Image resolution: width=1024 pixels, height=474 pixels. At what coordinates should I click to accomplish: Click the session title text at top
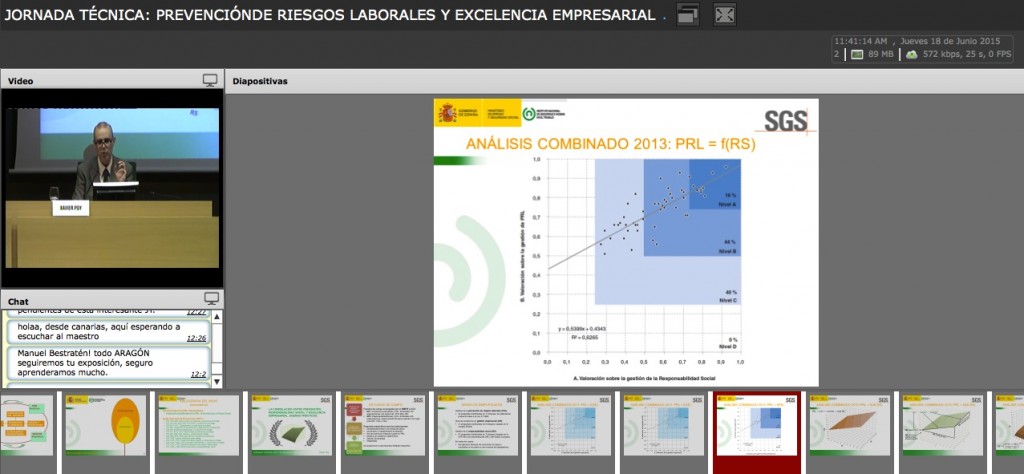[331, 15]
